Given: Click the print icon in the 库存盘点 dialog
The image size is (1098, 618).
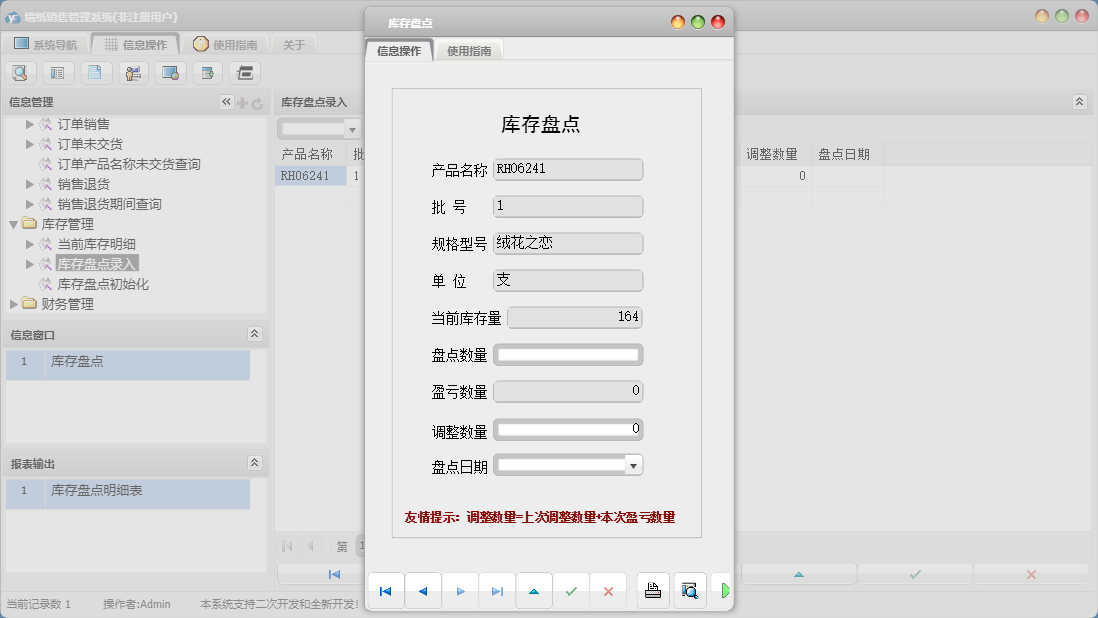Looking at the screenshot, I should point(653,591).
